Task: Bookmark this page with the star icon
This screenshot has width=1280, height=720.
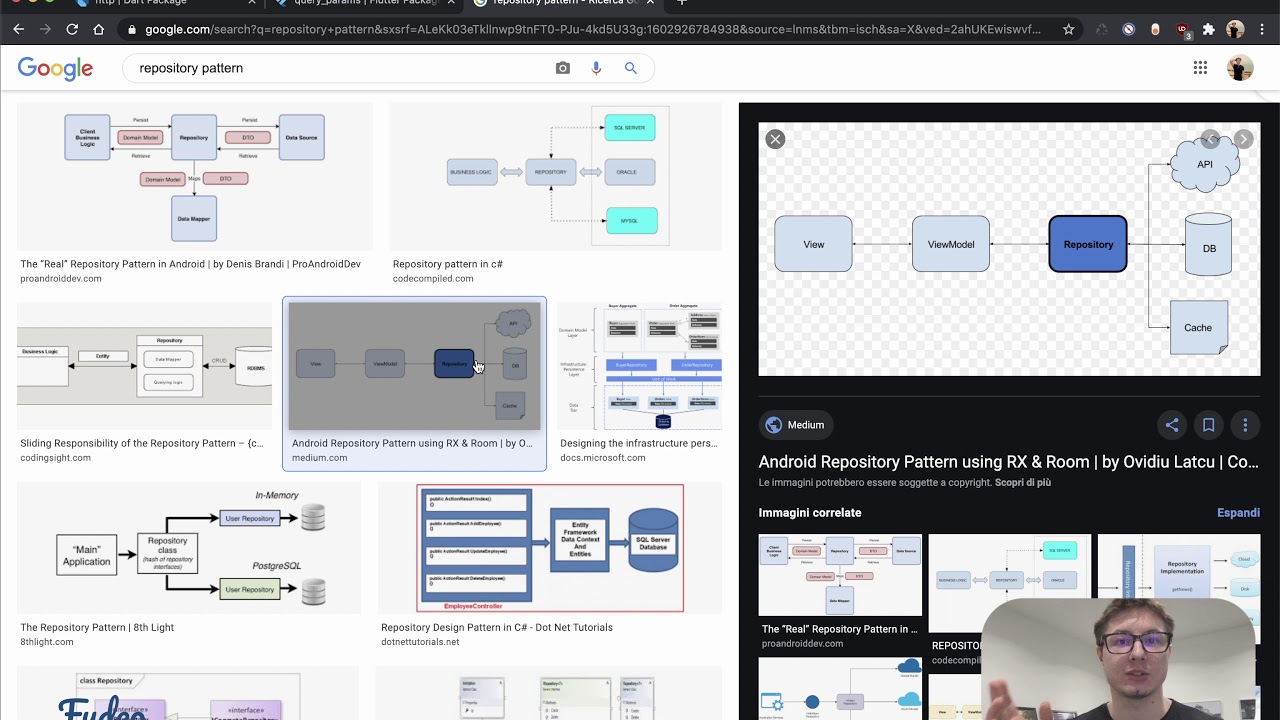Action: (x=1068, y=29)
